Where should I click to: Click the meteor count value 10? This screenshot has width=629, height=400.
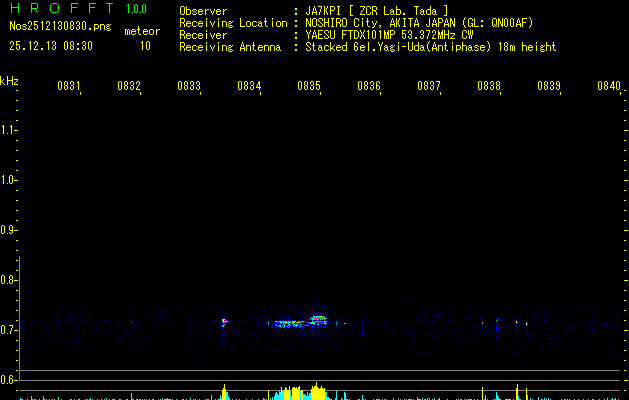click(x=145, y=46)
